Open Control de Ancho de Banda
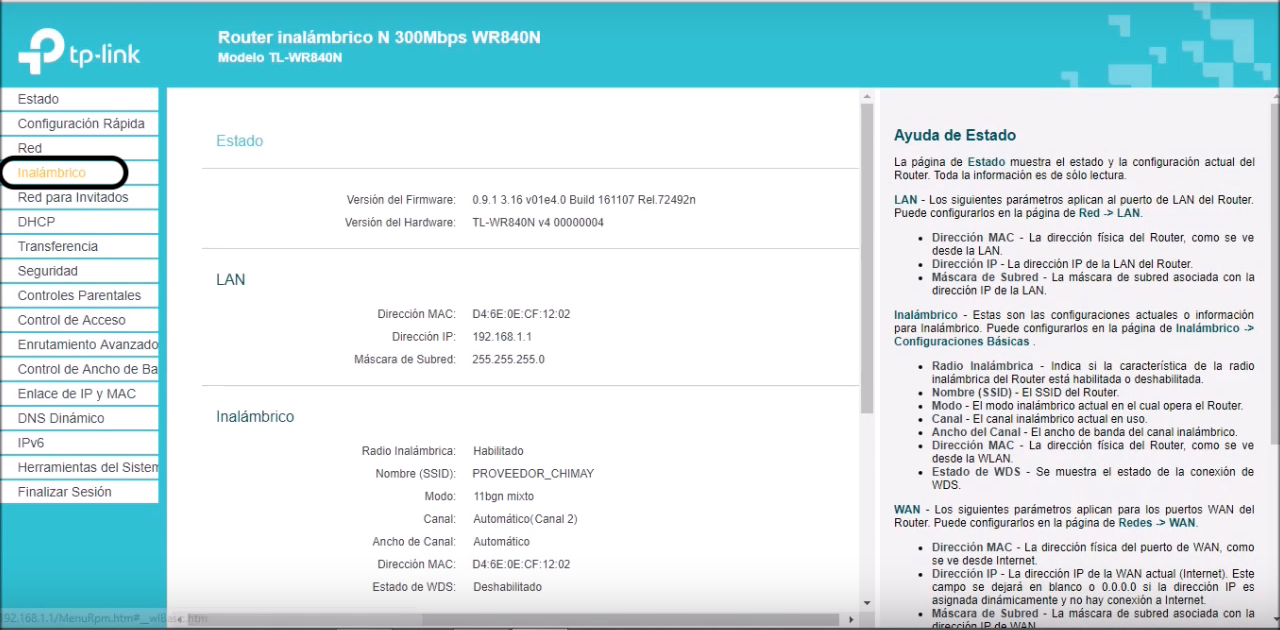This screenshot has width=1280, height=630. pos(87,369)
